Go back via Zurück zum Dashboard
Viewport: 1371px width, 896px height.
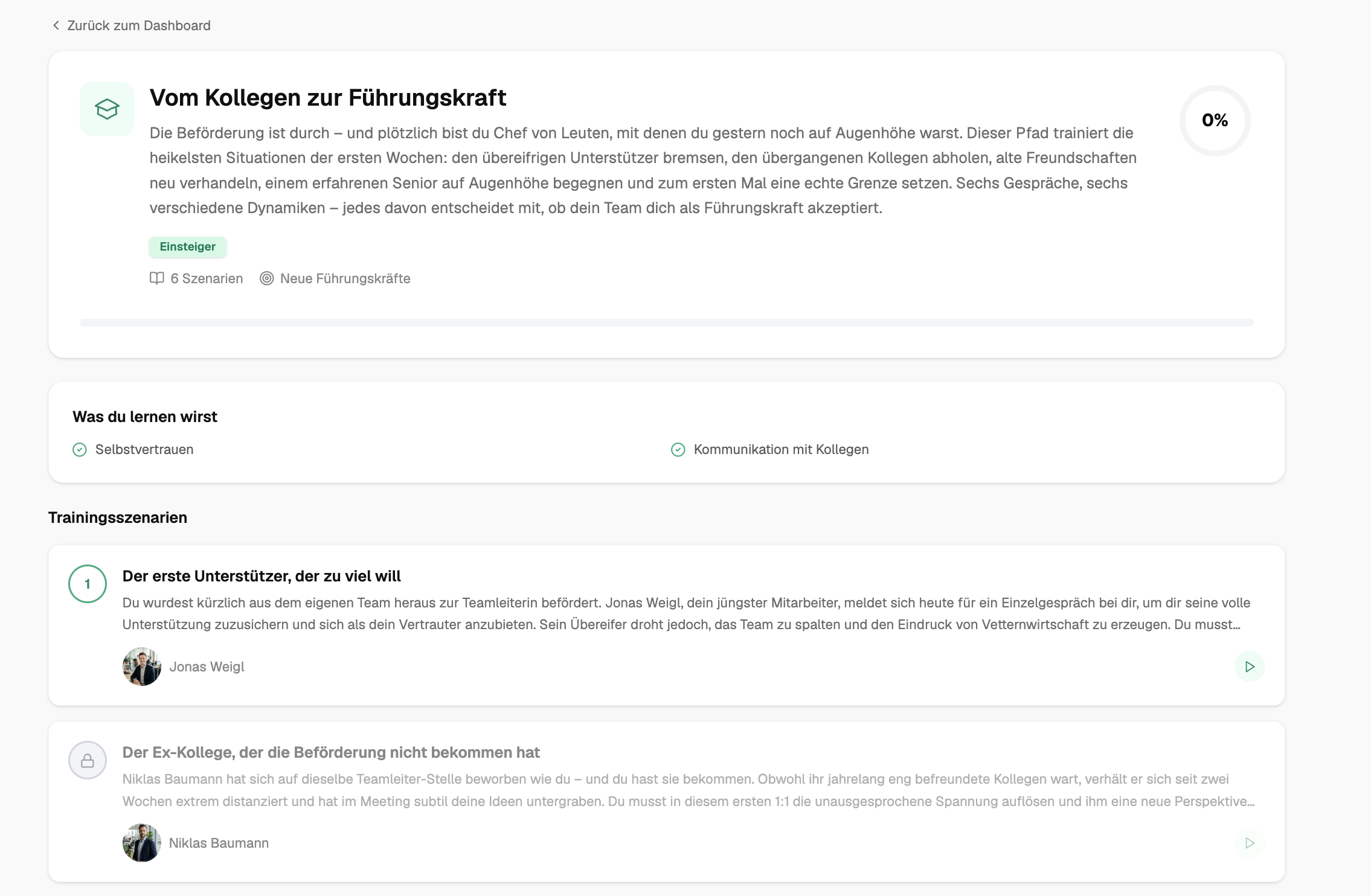138,25
